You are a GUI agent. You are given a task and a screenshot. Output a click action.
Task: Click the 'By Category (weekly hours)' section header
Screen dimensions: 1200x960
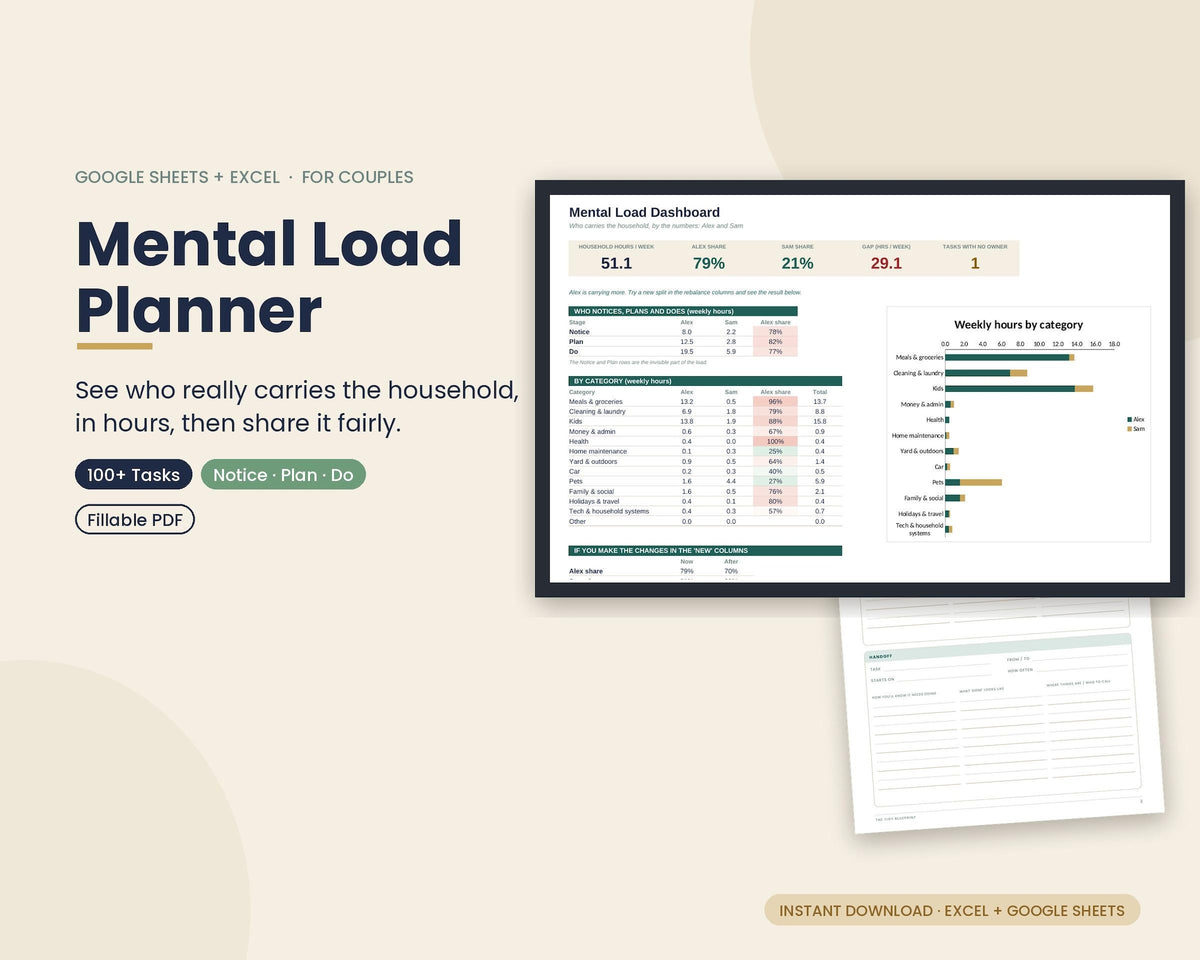705,381
